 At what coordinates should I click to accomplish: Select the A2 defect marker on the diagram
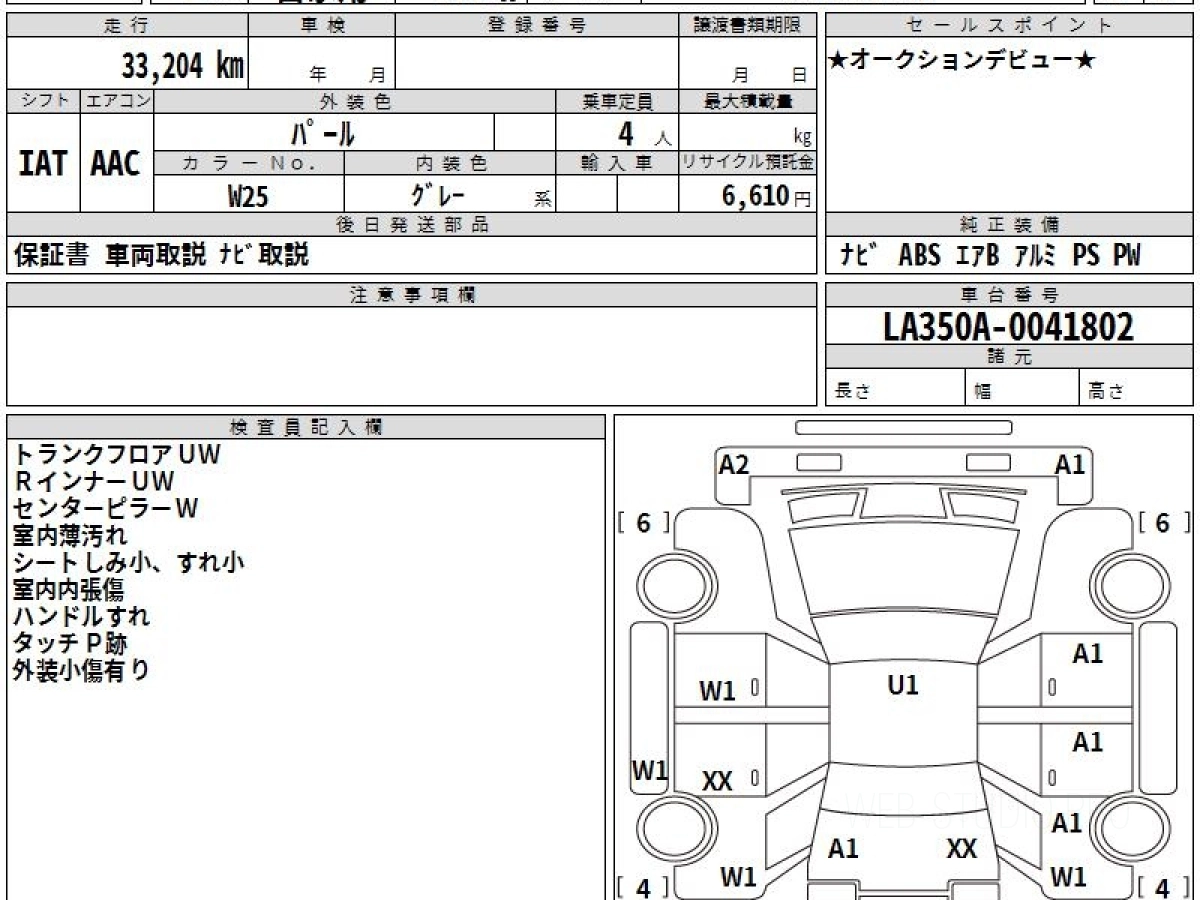pyautogui.click(x=734, y=463)
